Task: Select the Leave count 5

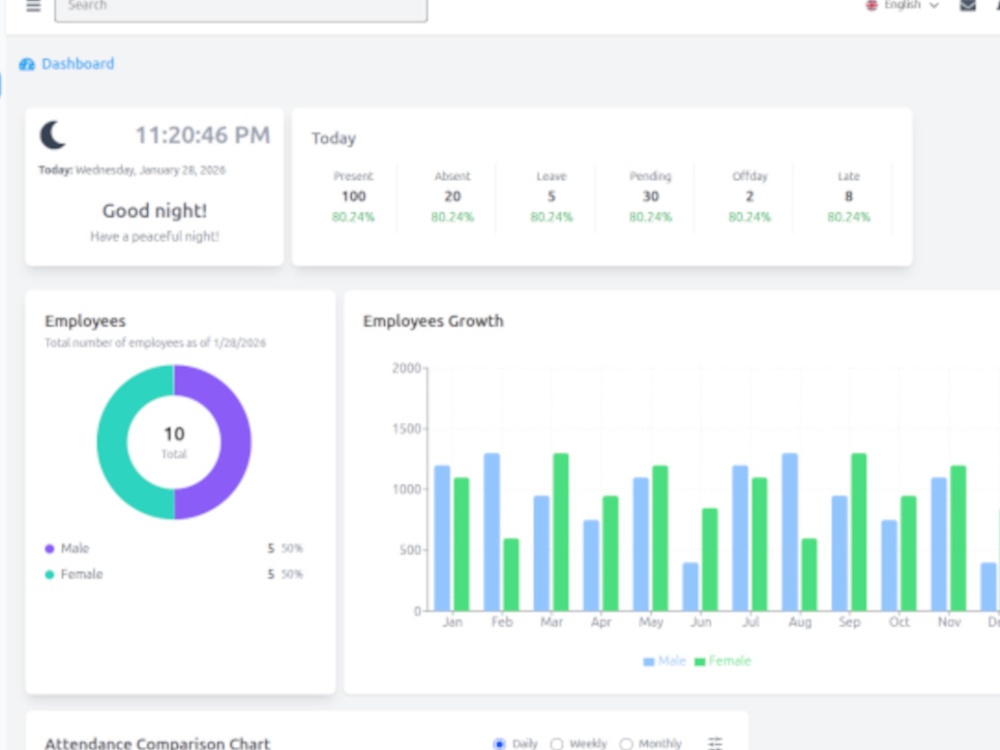Action: pyautogui.click(x=552, y=196)
